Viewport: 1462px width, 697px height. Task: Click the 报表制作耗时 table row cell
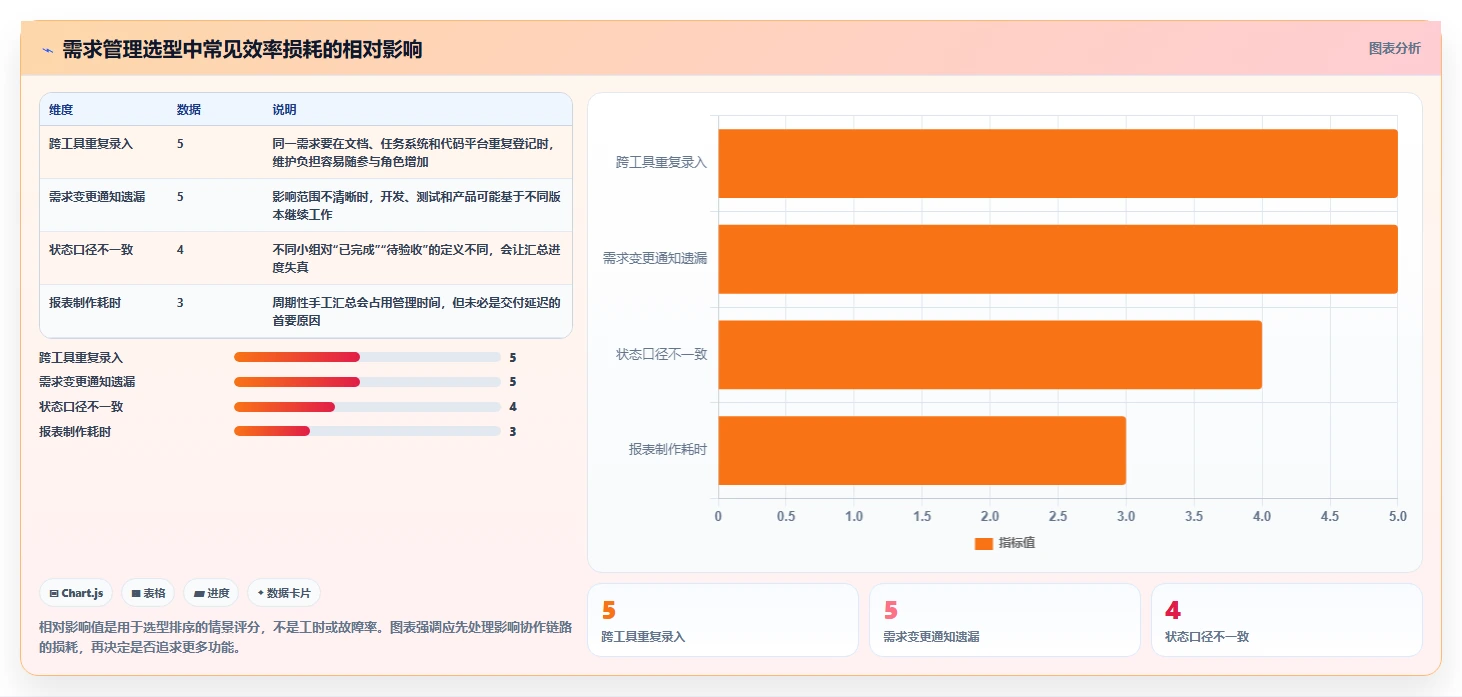(x=85, y=303)
